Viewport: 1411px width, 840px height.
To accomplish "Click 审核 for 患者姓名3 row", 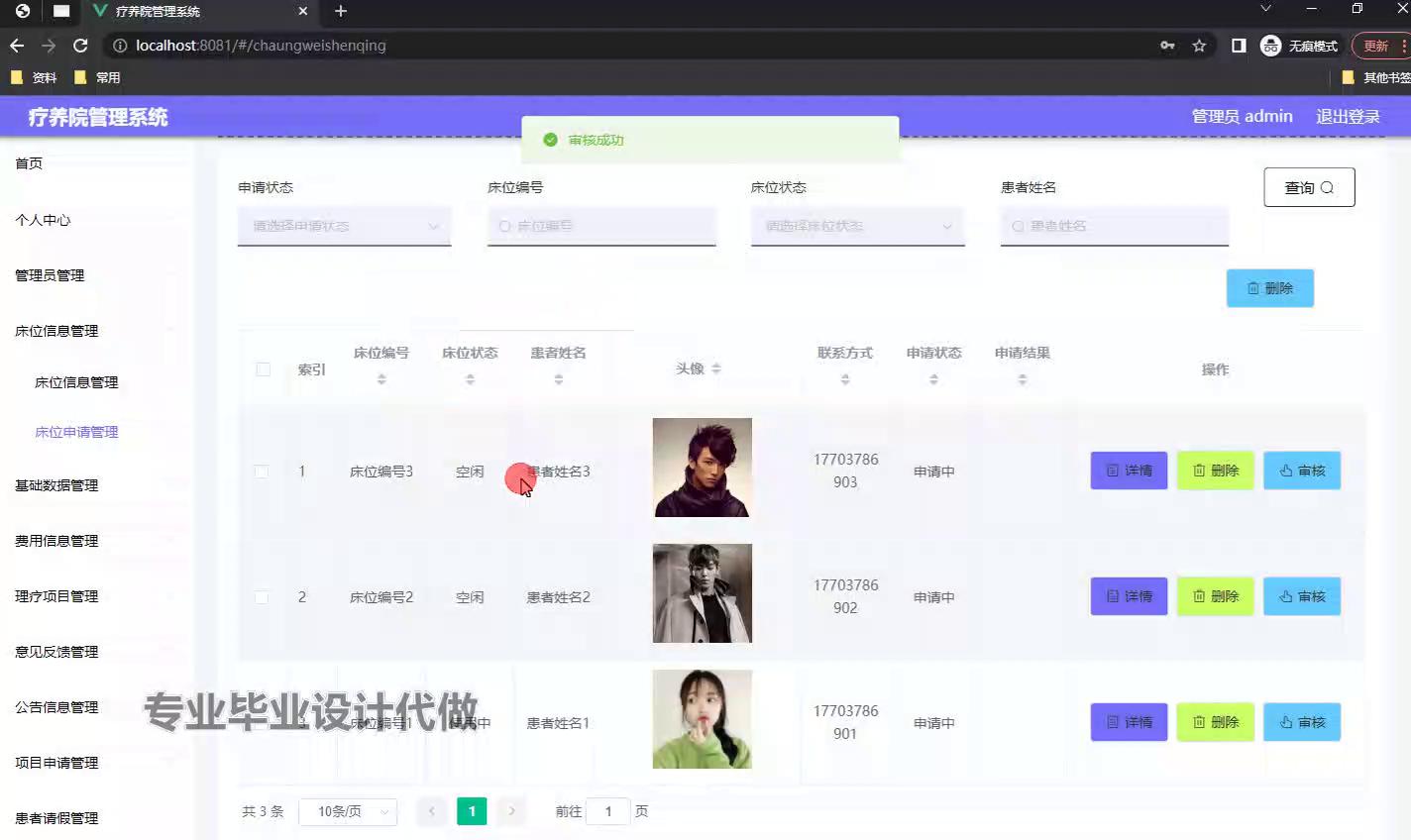I will click(x=1301, y=471).
